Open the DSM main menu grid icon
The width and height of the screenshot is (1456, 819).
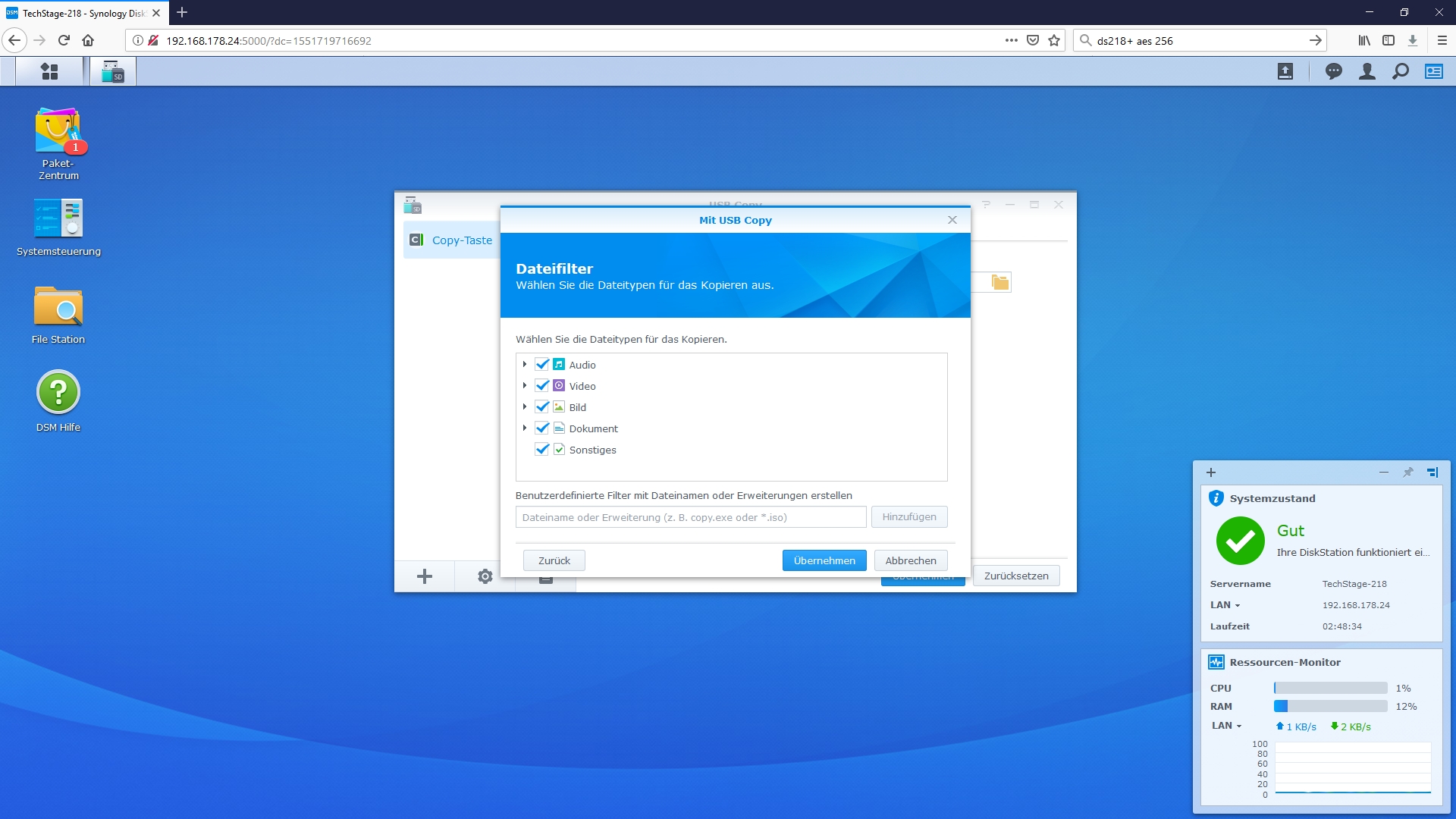[x=49, y=71]
